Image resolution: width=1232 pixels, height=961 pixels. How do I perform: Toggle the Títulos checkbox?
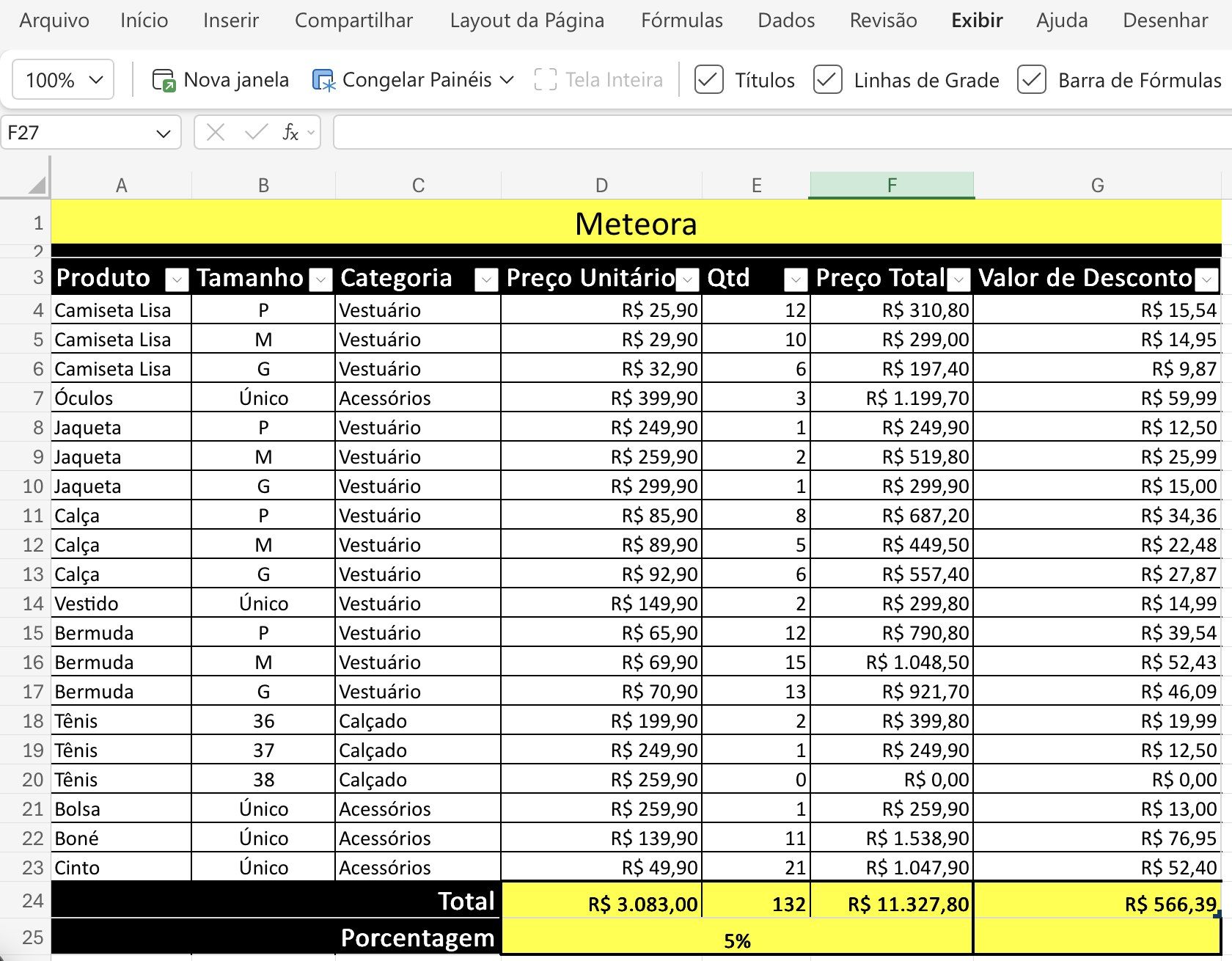709,80
